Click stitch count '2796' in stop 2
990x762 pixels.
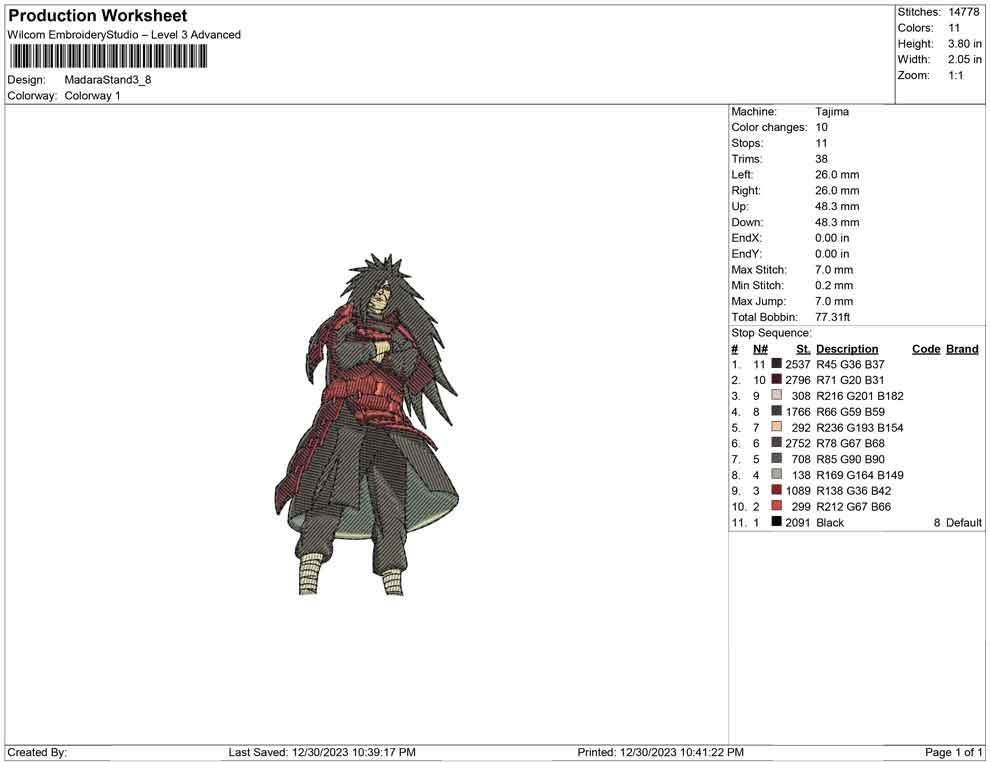click(798, 380)
